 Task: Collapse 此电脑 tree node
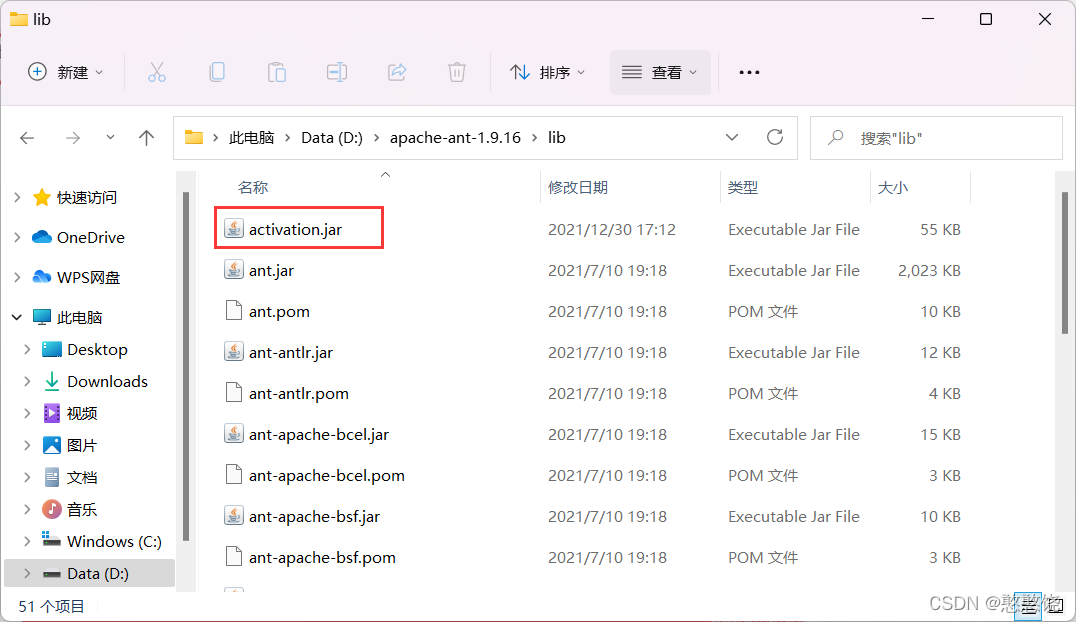[x=17, y=317]
